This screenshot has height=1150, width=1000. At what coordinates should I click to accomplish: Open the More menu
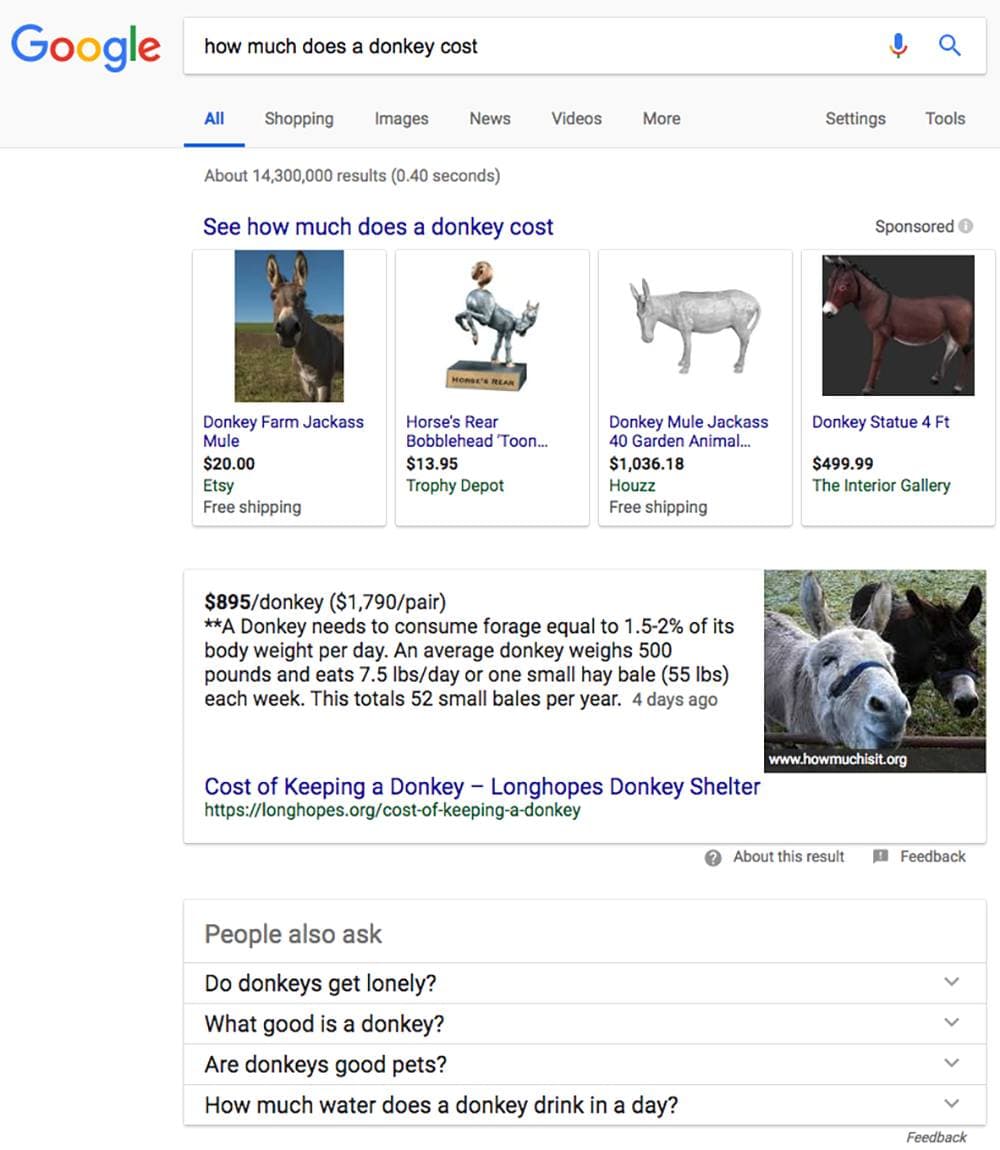pos(662,119)
